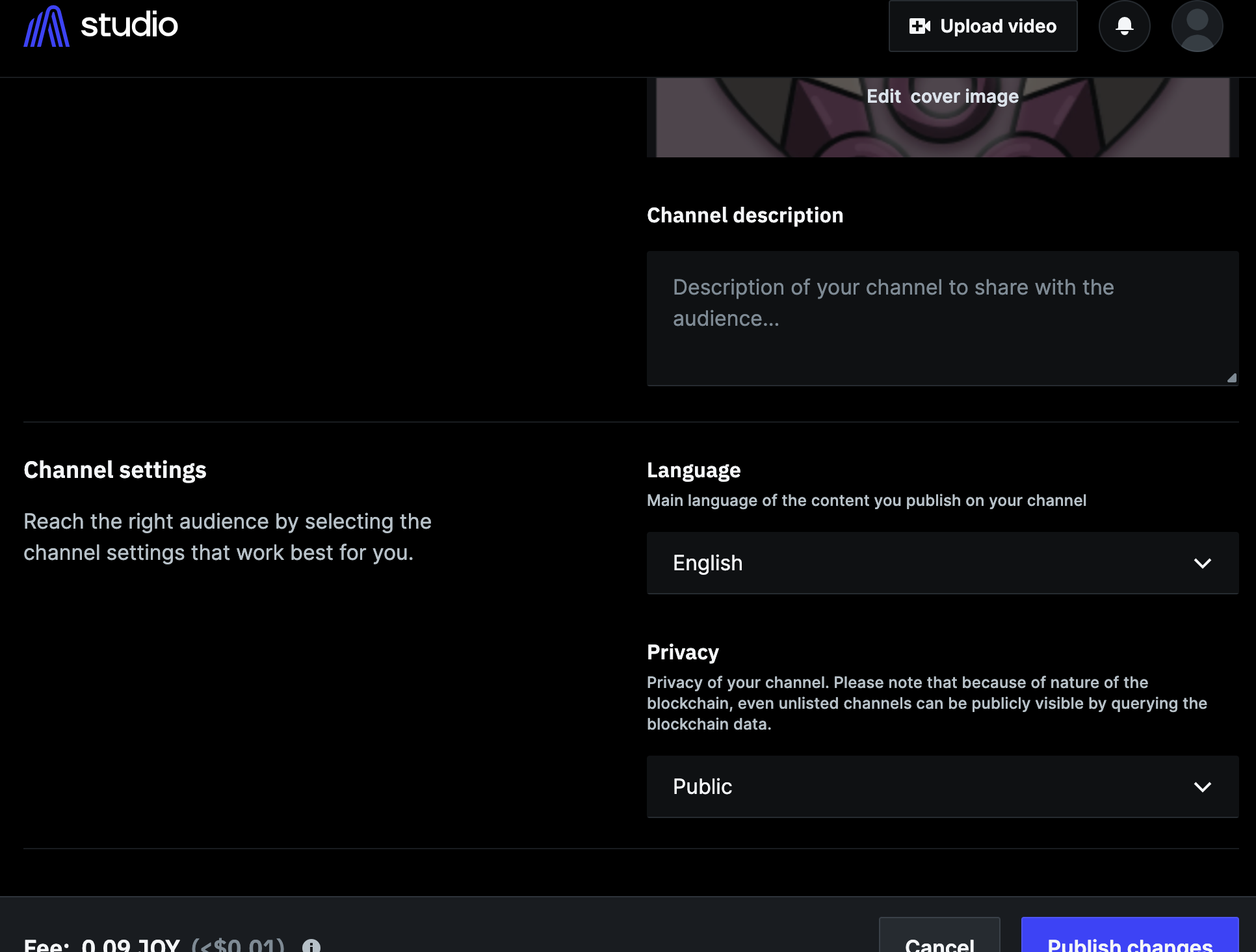1256x952 pixels.
Task: Click the avatar silhouette icon
Action: [x=1197, y=26]
